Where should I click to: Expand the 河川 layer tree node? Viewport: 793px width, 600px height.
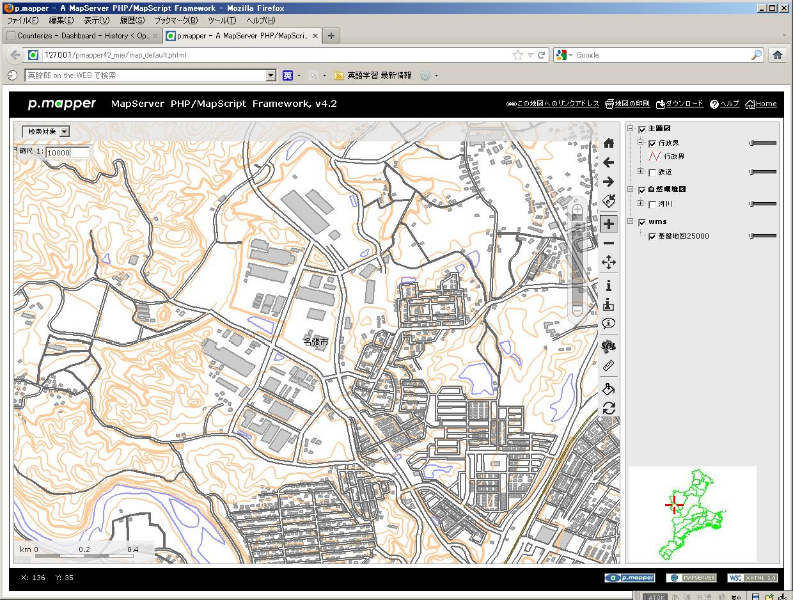[x=641, y=204]
